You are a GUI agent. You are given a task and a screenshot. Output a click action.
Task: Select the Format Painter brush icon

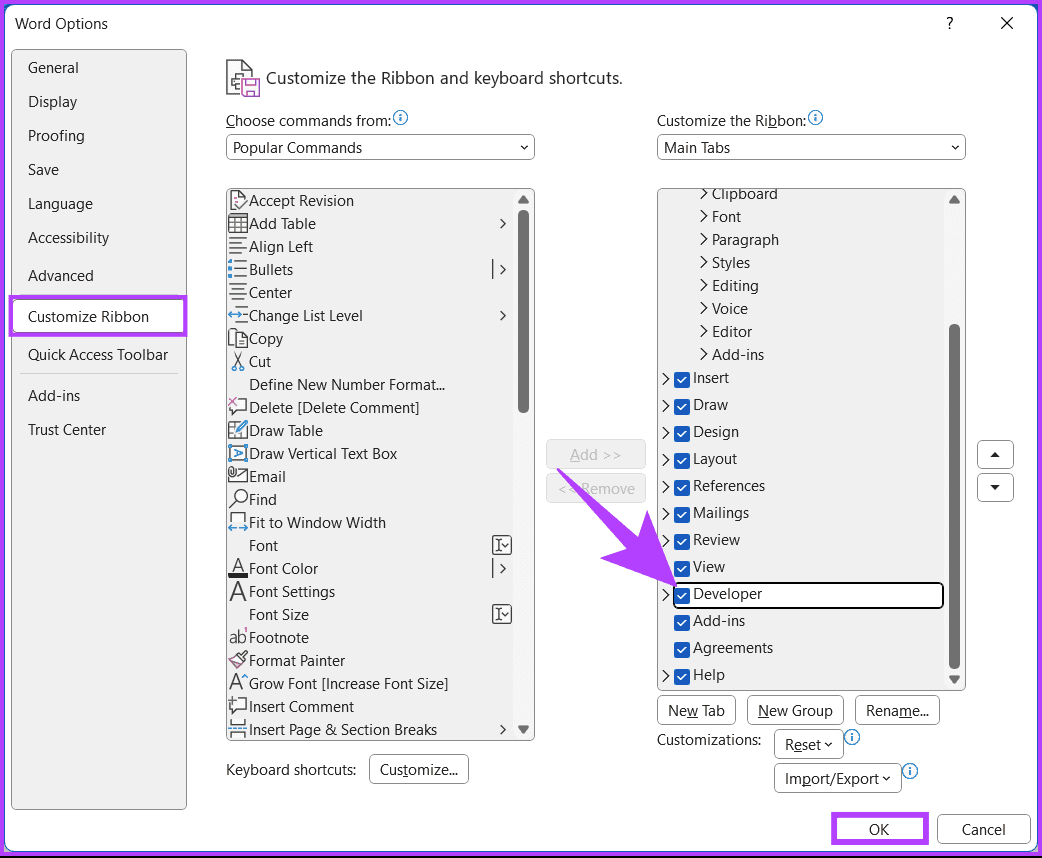click(238, 660)
